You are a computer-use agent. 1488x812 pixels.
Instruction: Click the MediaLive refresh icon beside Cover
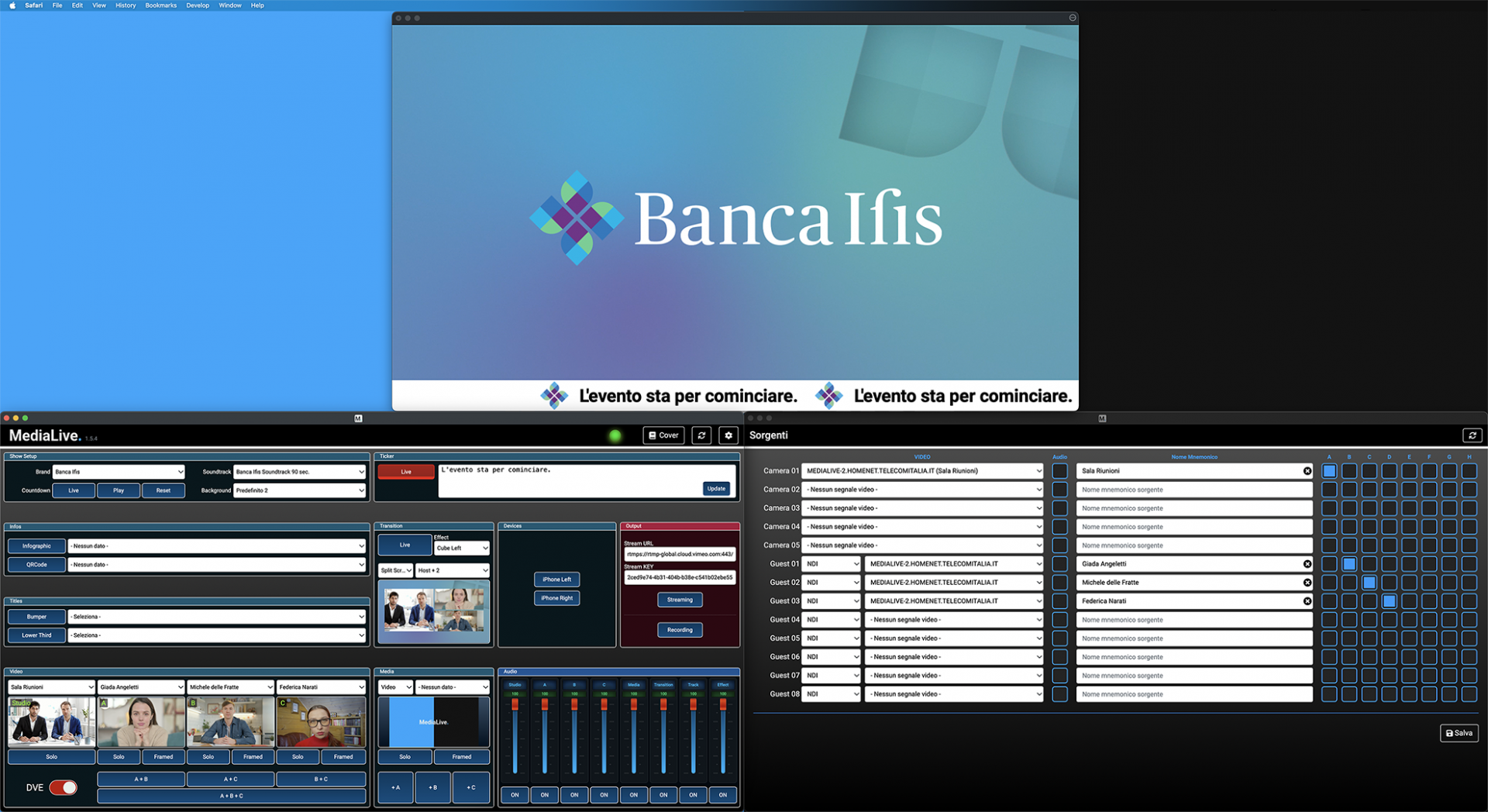pos(701,435)
